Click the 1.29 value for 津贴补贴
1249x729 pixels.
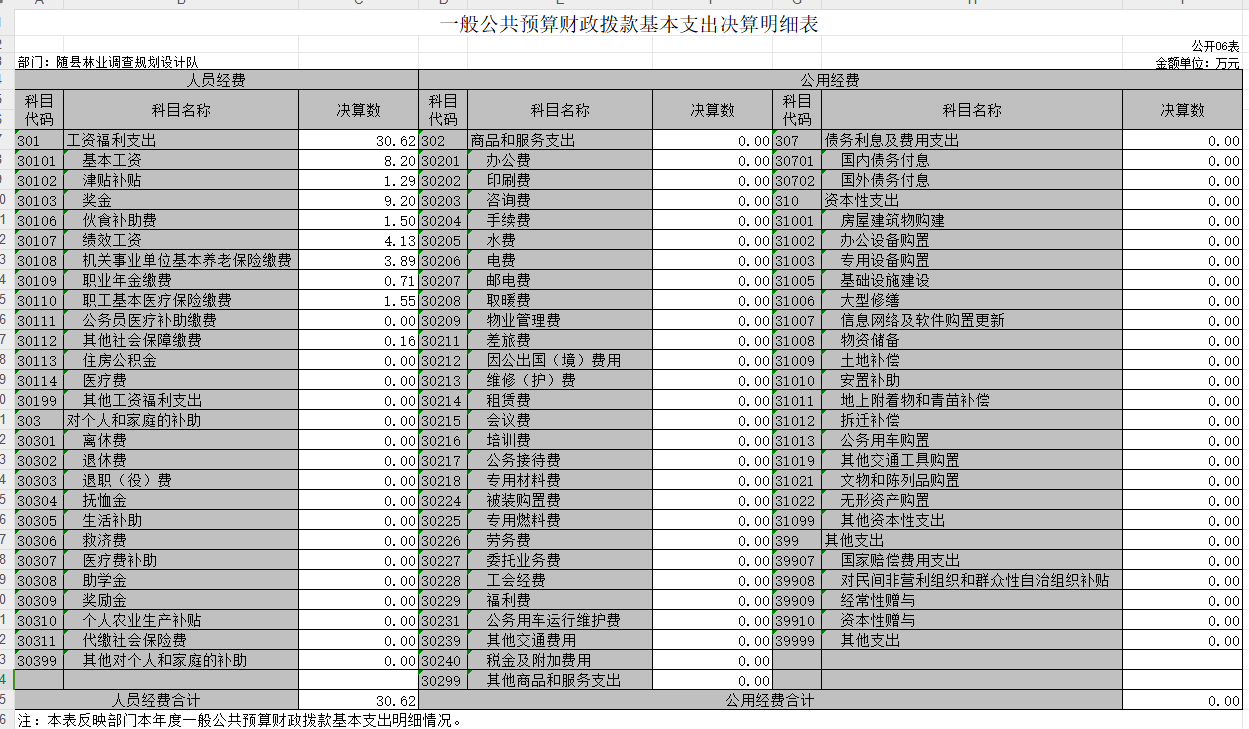click(358, 180)
